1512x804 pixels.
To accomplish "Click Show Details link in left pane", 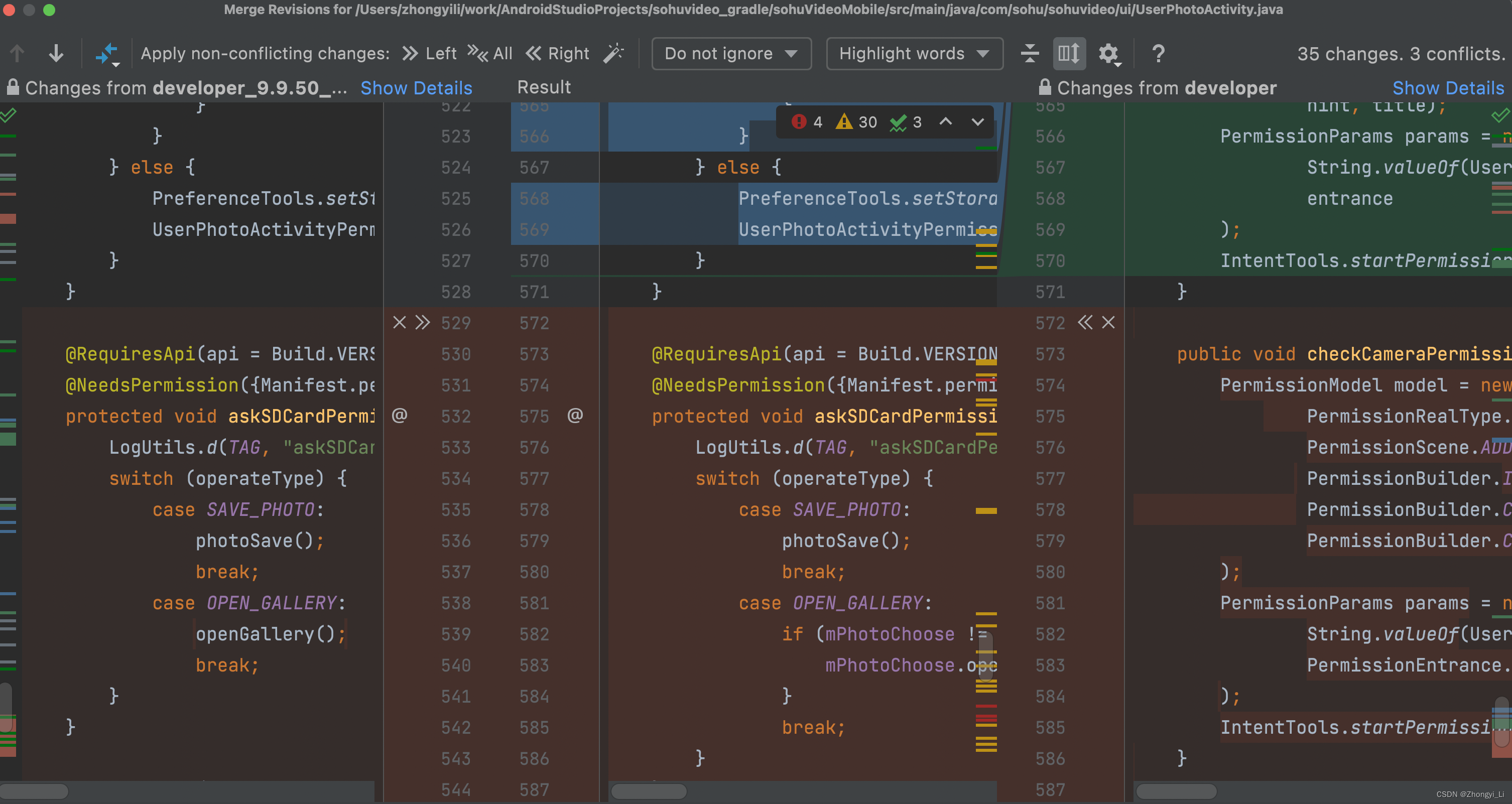I will pos(416,88).
